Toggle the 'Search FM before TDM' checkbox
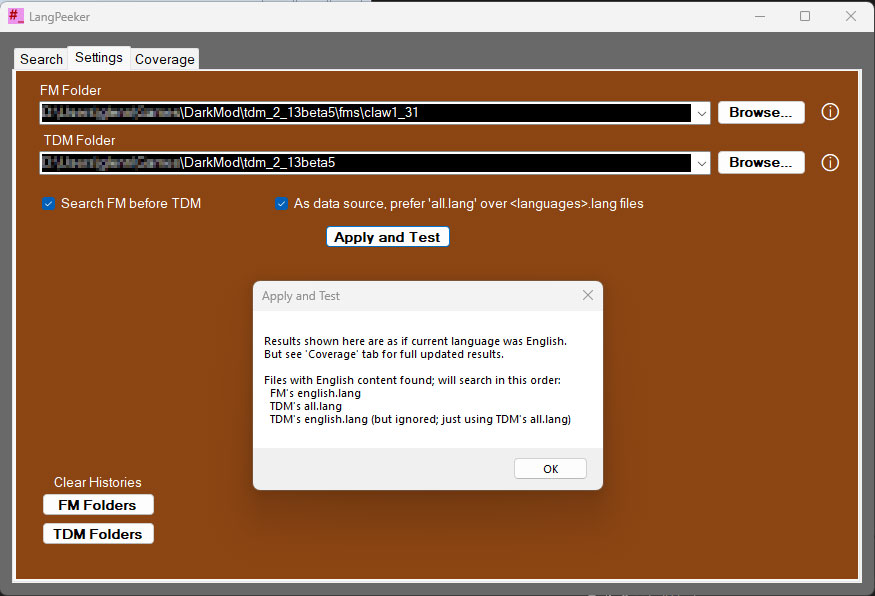Screen dimensions: 875x596 point(48,204)
